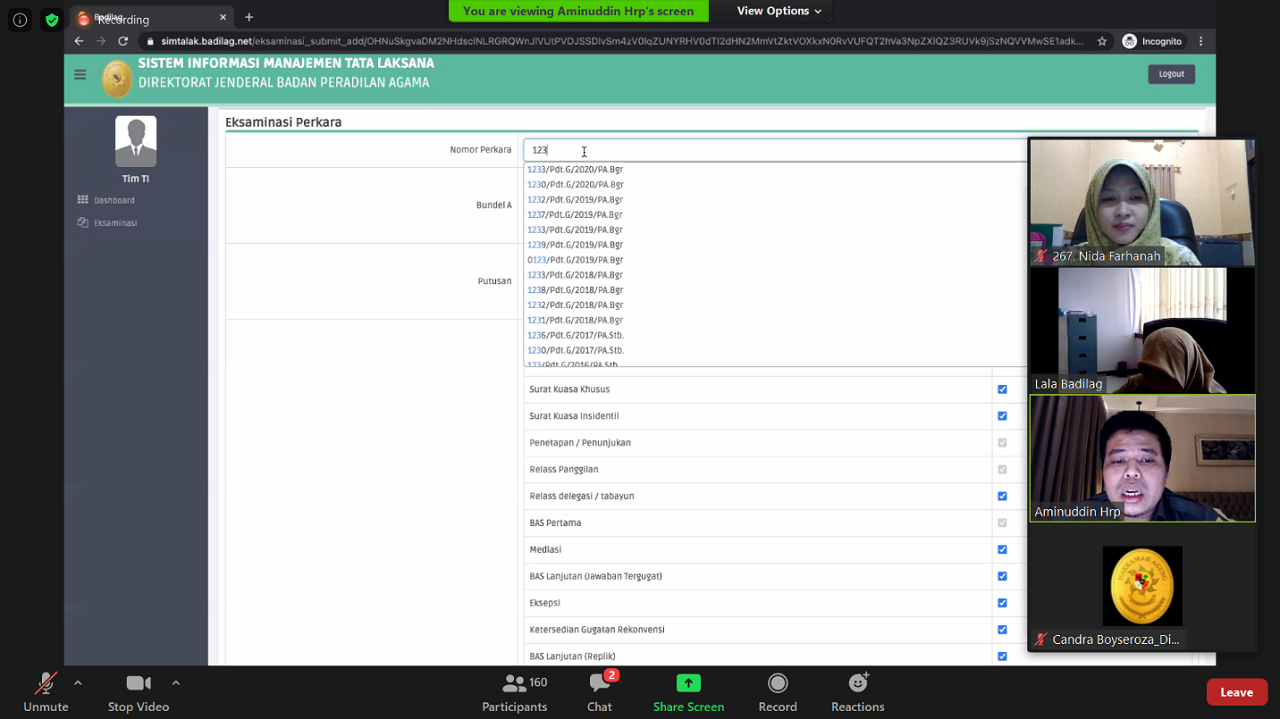Expand video options arrow beside Stop Video

176,683
